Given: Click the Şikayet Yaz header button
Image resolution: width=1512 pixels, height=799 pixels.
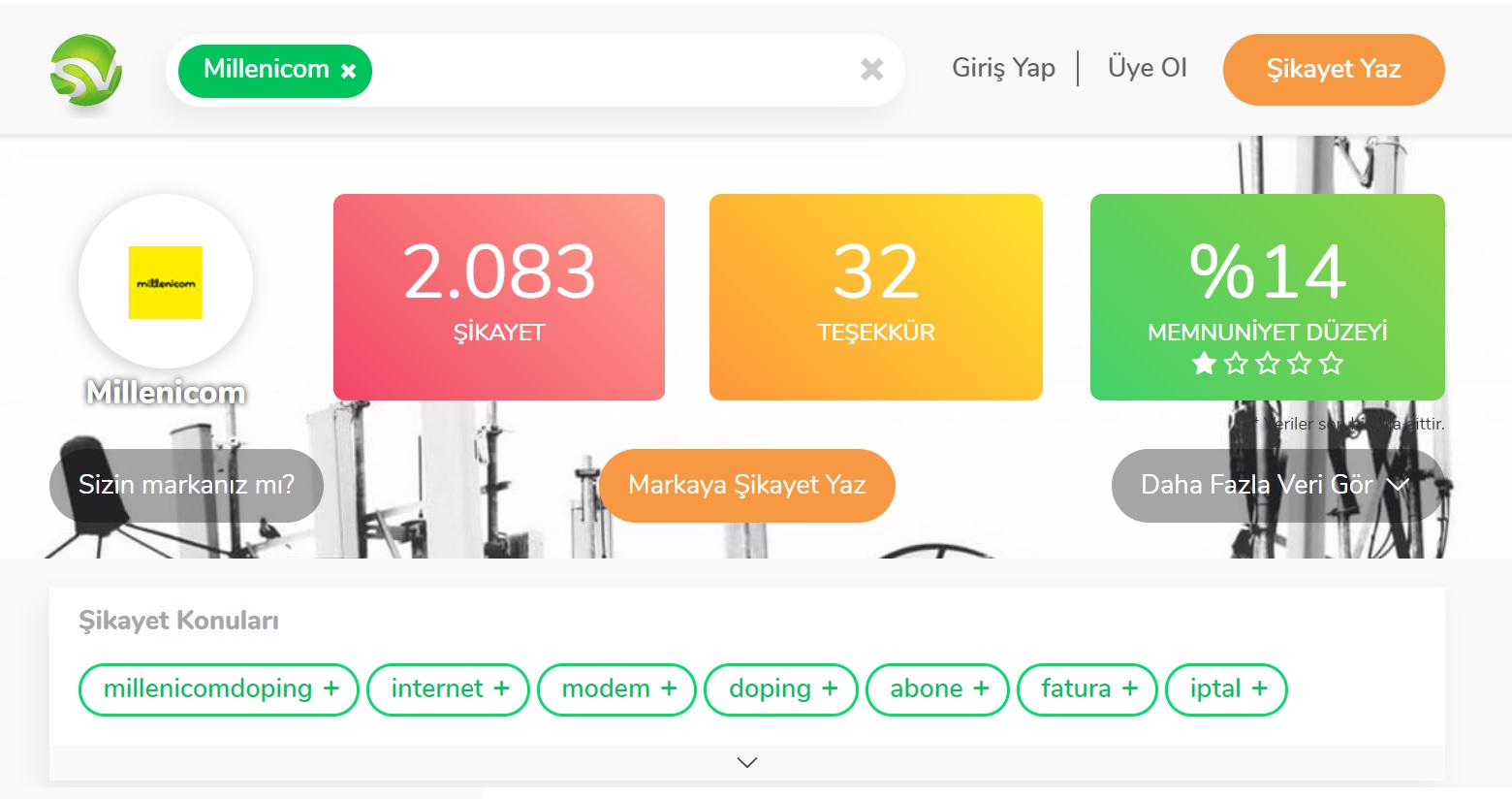Looking at the screenshot, I should [1334, 69].
